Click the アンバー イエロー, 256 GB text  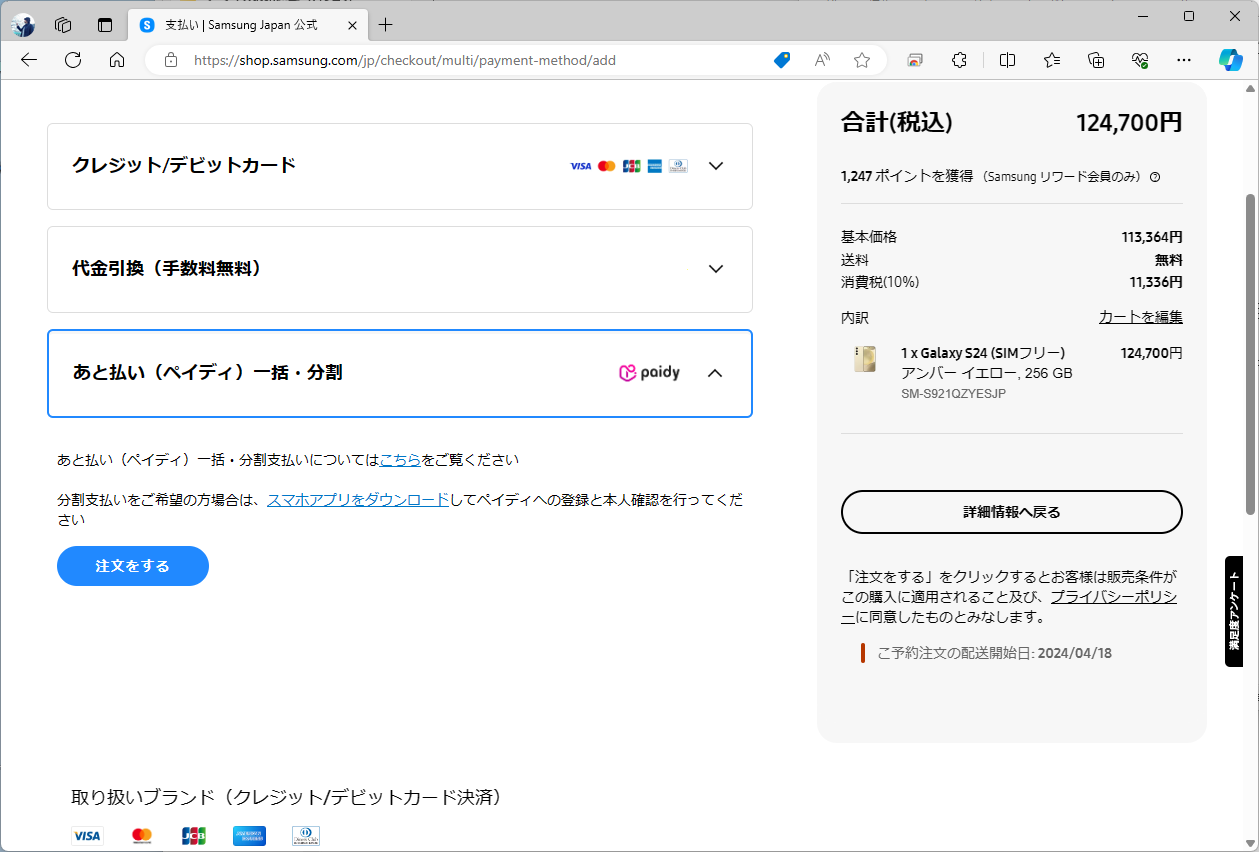987,373
